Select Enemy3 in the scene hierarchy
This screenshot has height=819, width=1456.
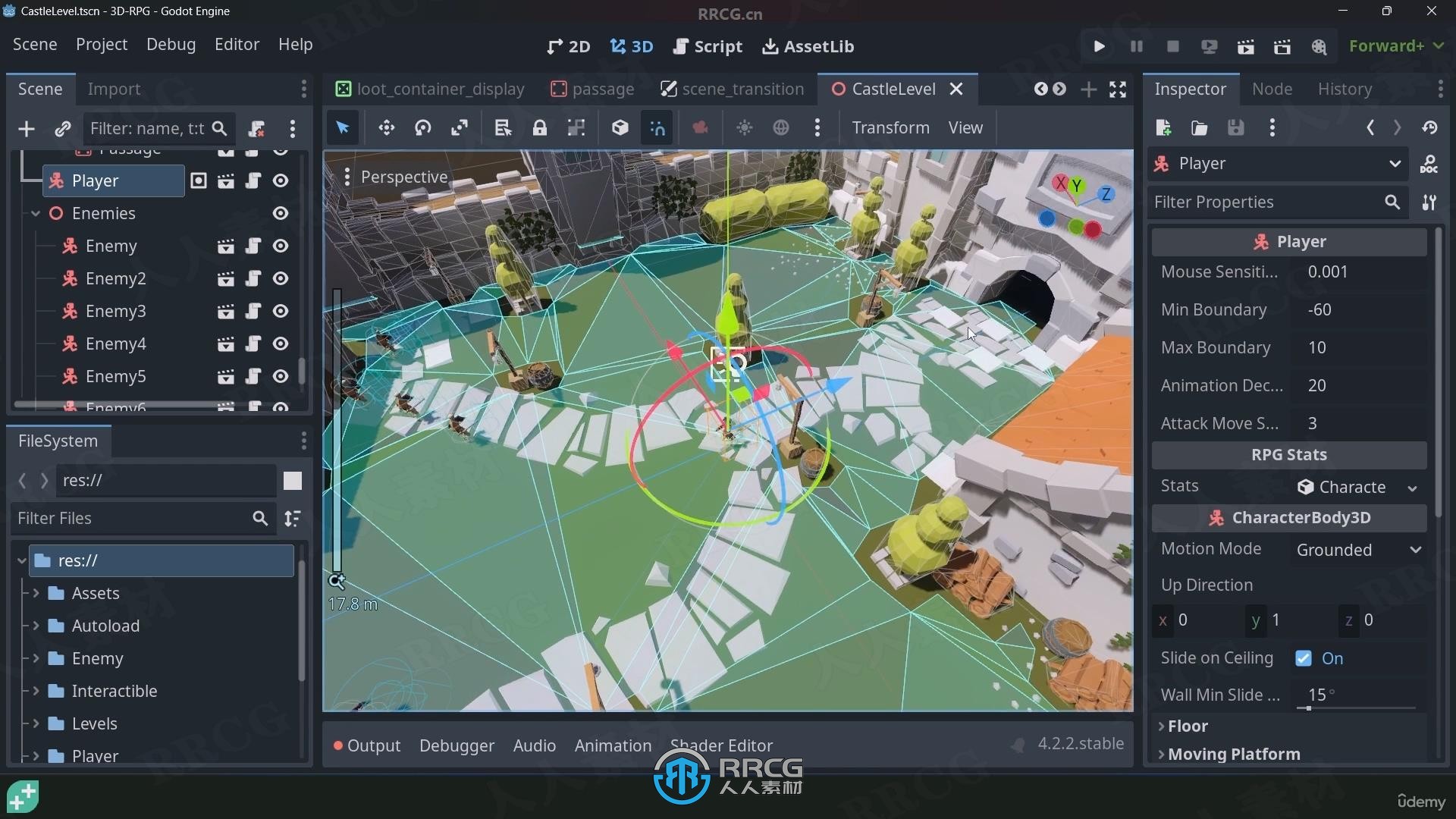click(x=114, y=310)
